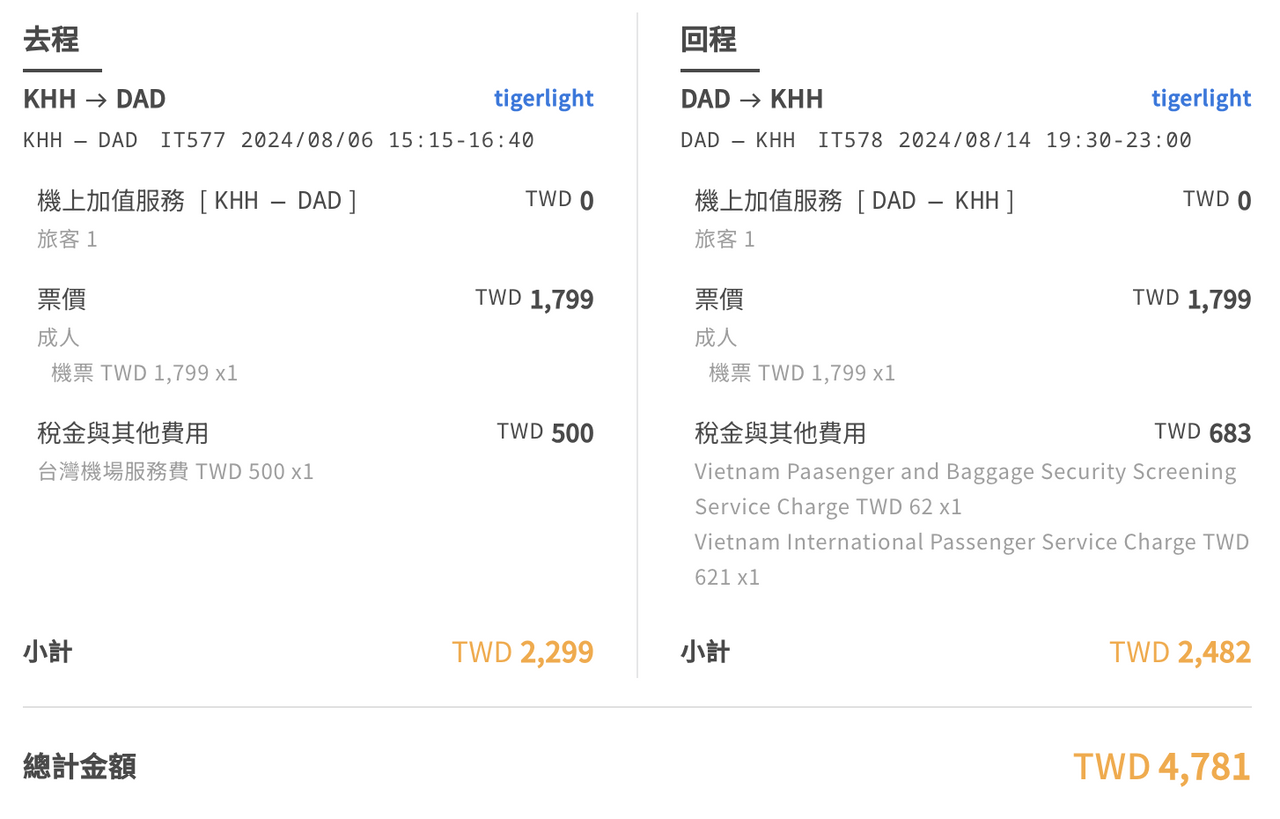Click the KHH → DAD route title
Image resolution: width=1280 pixels, height=819 pixels.
[x=94, y=99]
